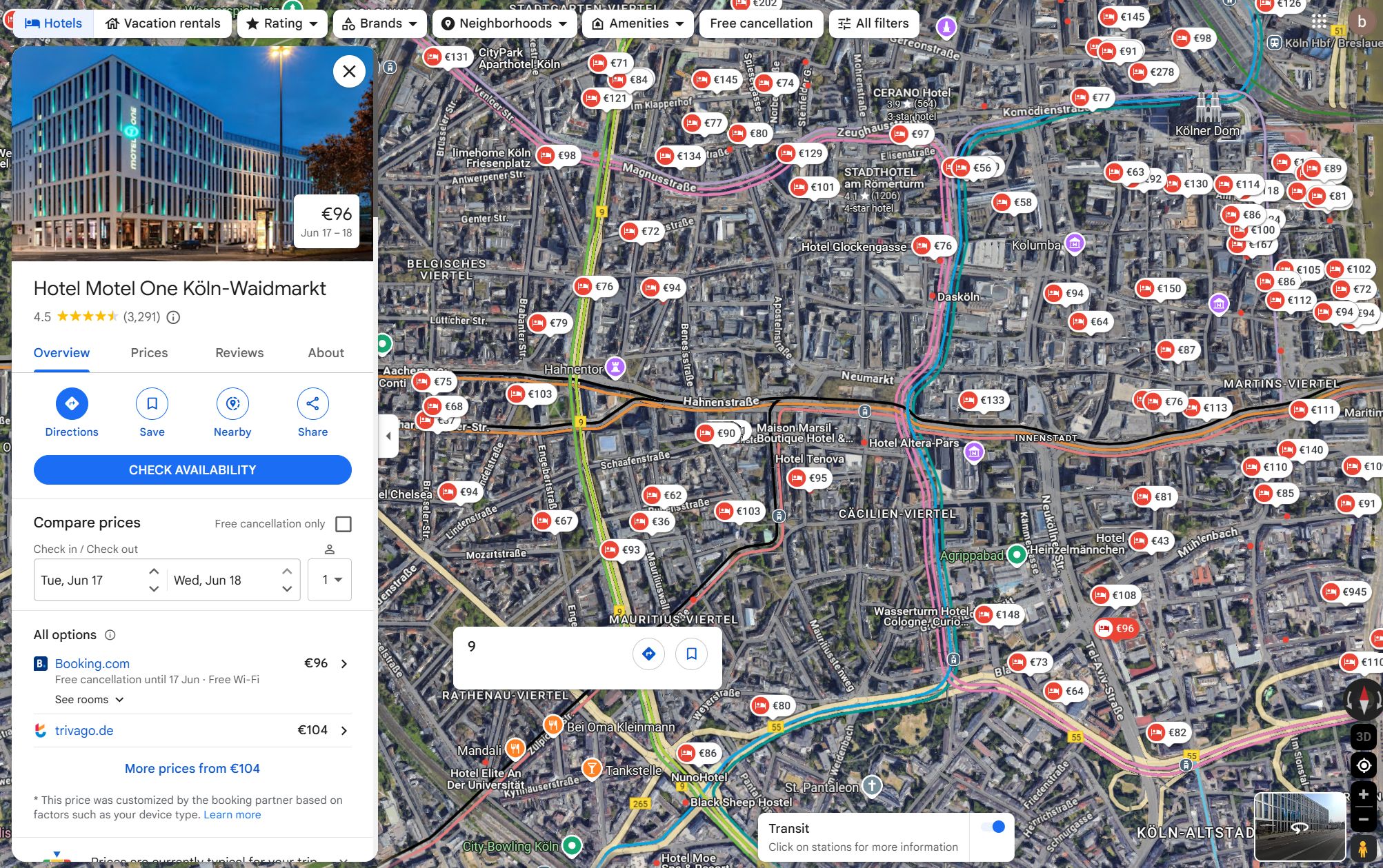Save the hotel with the bookmark icon
Viewport: 1383px width, 868px height.
pos(152,404)
